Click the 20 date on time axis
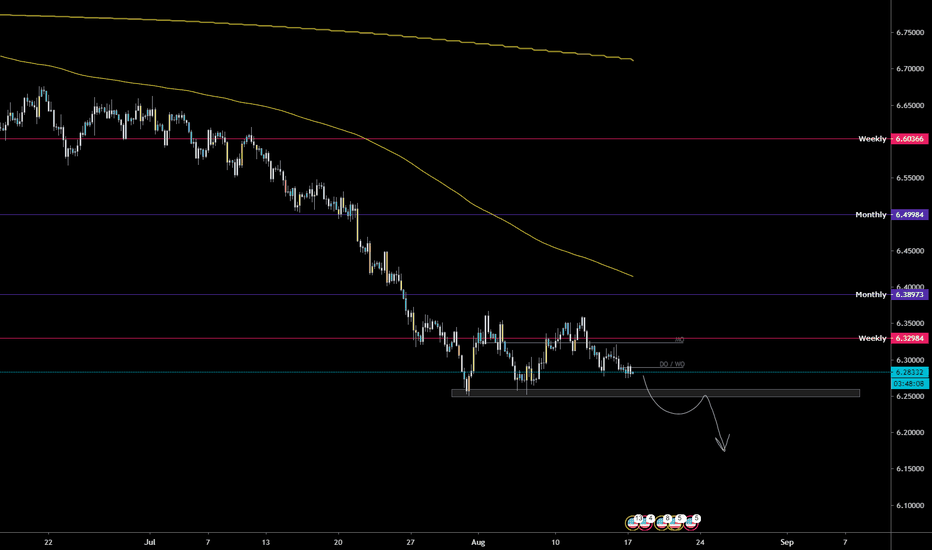This screenshot has height=550, width=932. (x=338, y=542)
